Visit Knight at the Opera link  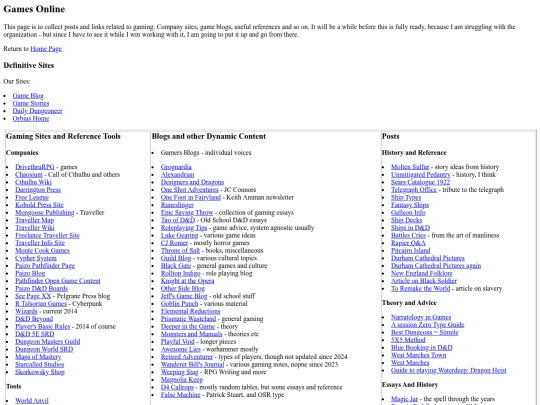pyautogui.click(x=187, y=281)
